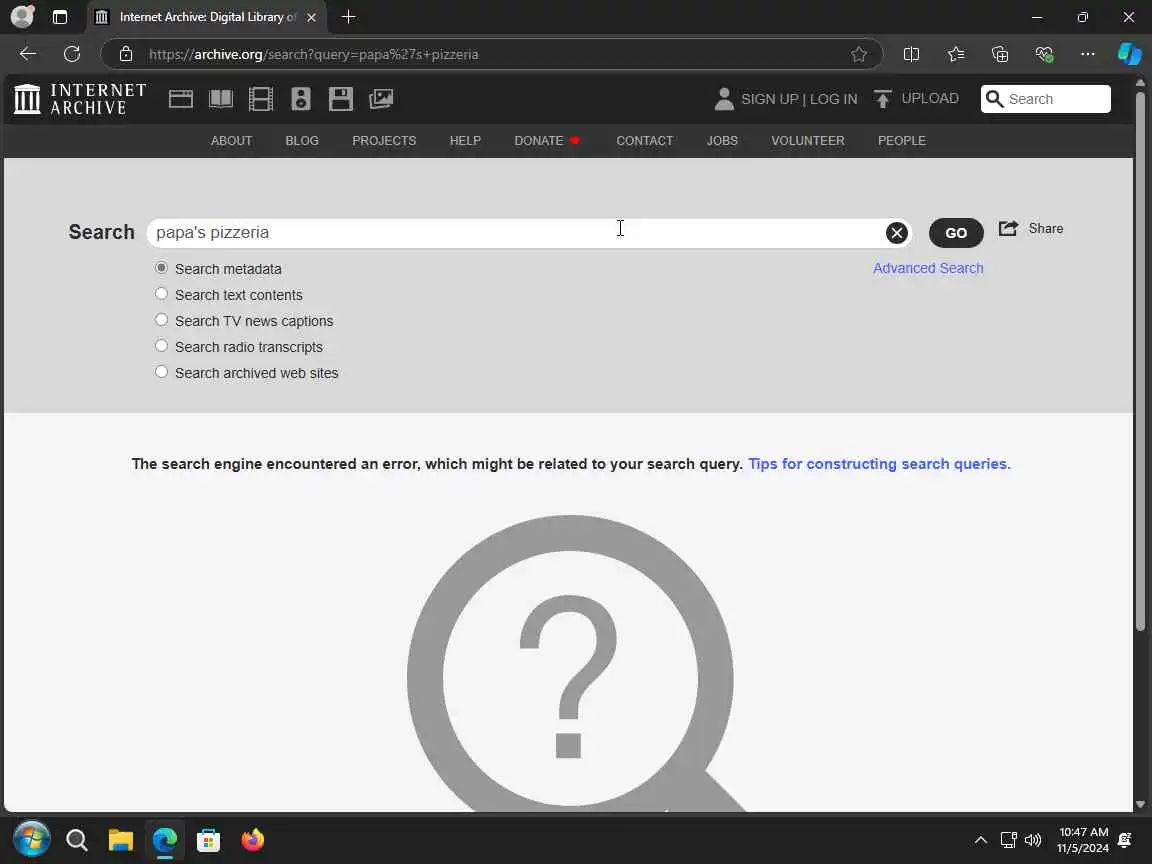Open the Software (floppy disk) collection icon
Image resolution: width=1152 pixels, height=864 pixels.
(341, 98)
